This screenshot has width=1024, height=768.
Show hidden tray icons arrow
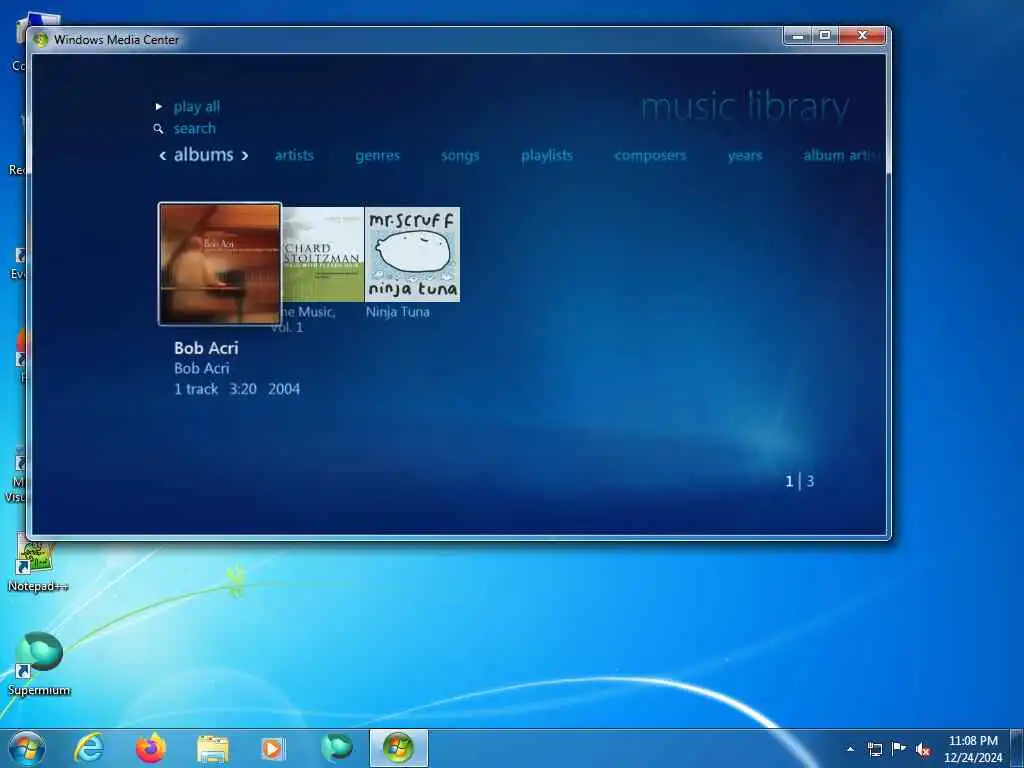850,749
